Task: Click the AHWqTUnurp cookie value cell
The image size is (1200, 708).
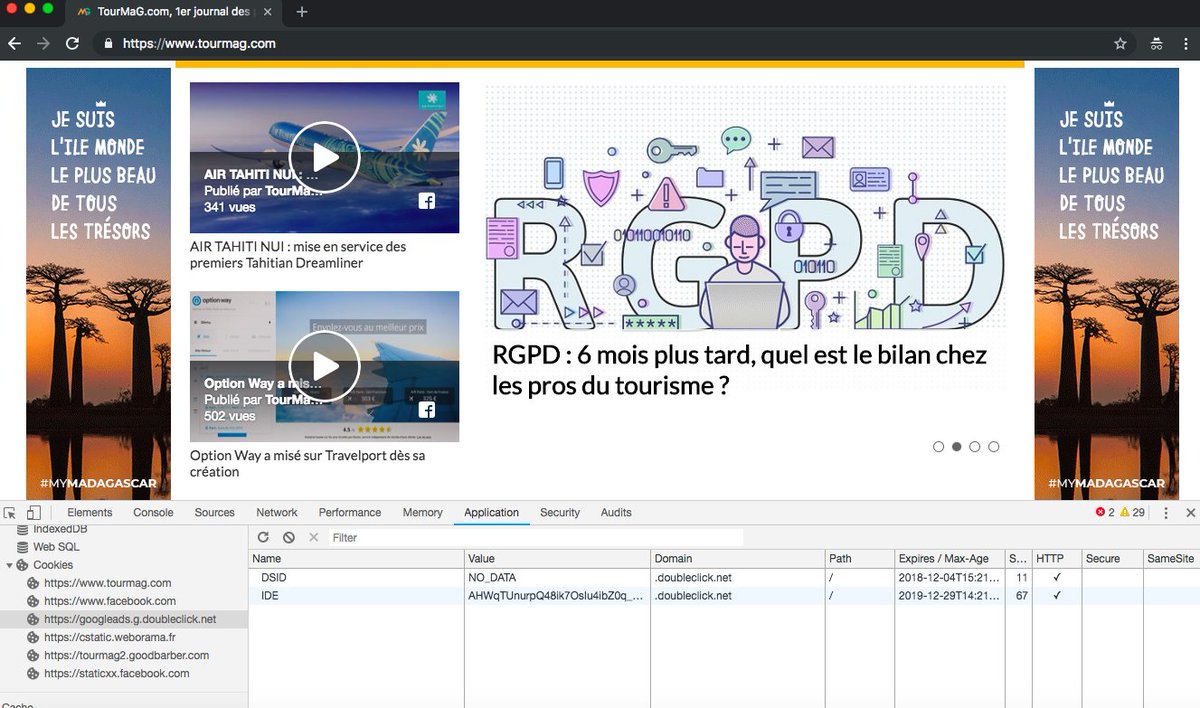Action: tap(557, 596)
